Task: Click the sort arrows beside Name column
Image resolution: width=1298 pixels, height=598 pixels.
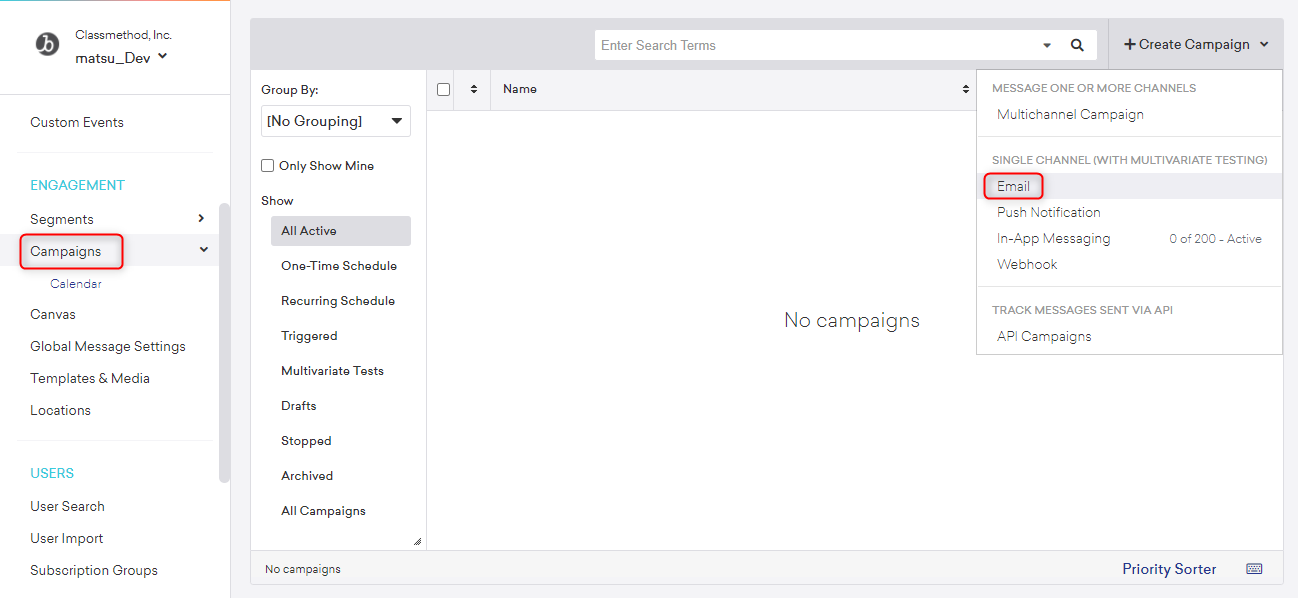Action: click(965, 89)
